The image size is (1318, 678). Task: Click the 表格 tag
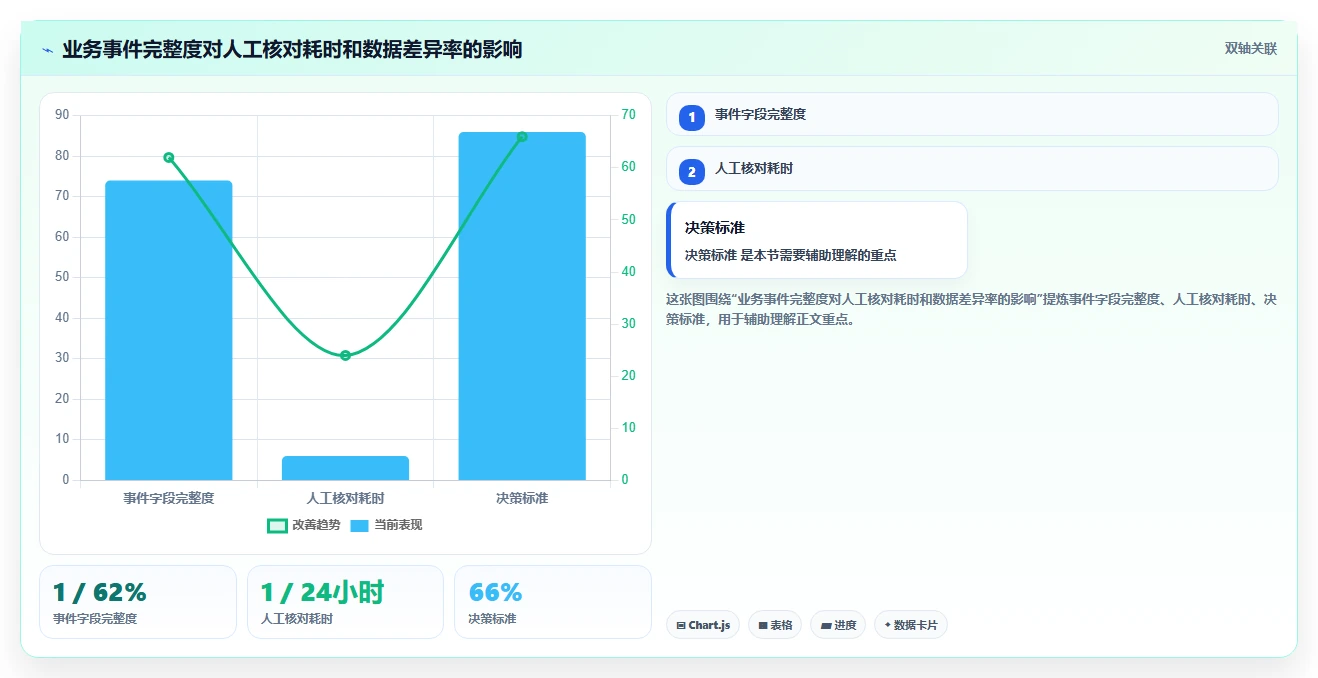point(775,625)
